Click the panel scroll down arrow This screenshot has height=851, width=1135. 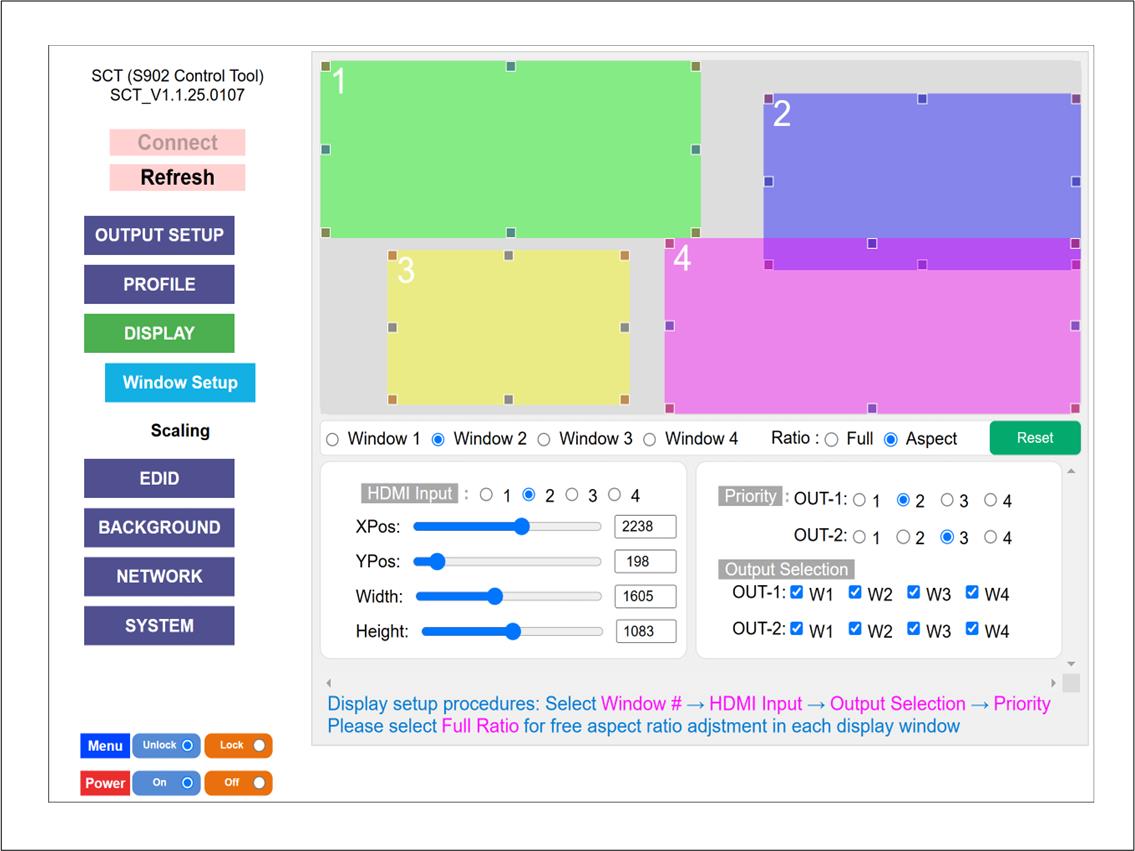click(1071, 664)
